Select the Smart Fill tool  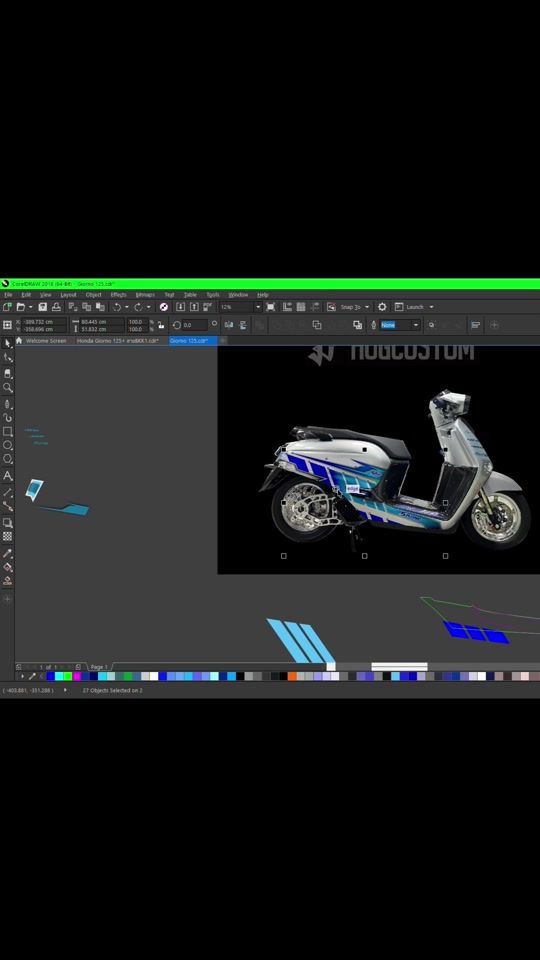(8, 580)
